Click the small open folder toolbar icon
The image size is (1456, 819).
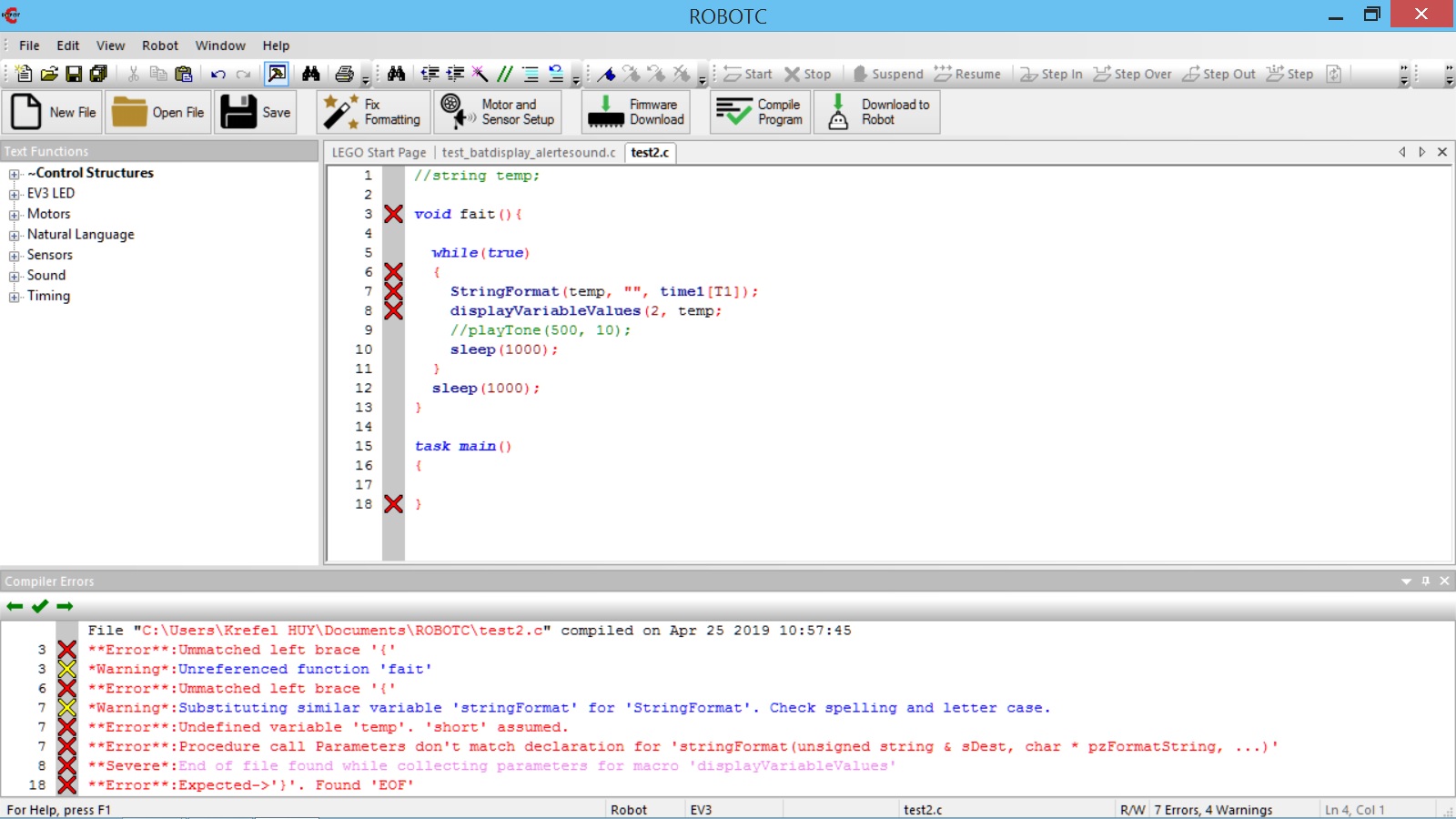(x=49, y=74)
